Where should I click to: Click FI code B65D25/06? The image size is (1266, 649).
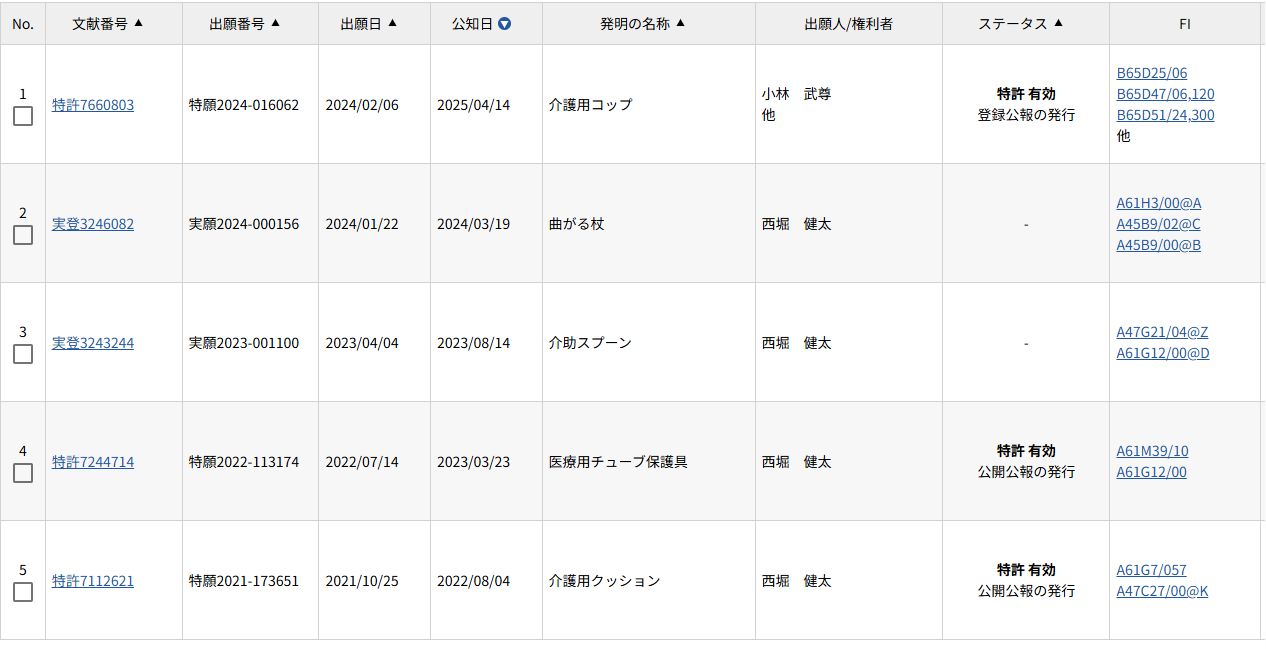1152,73
